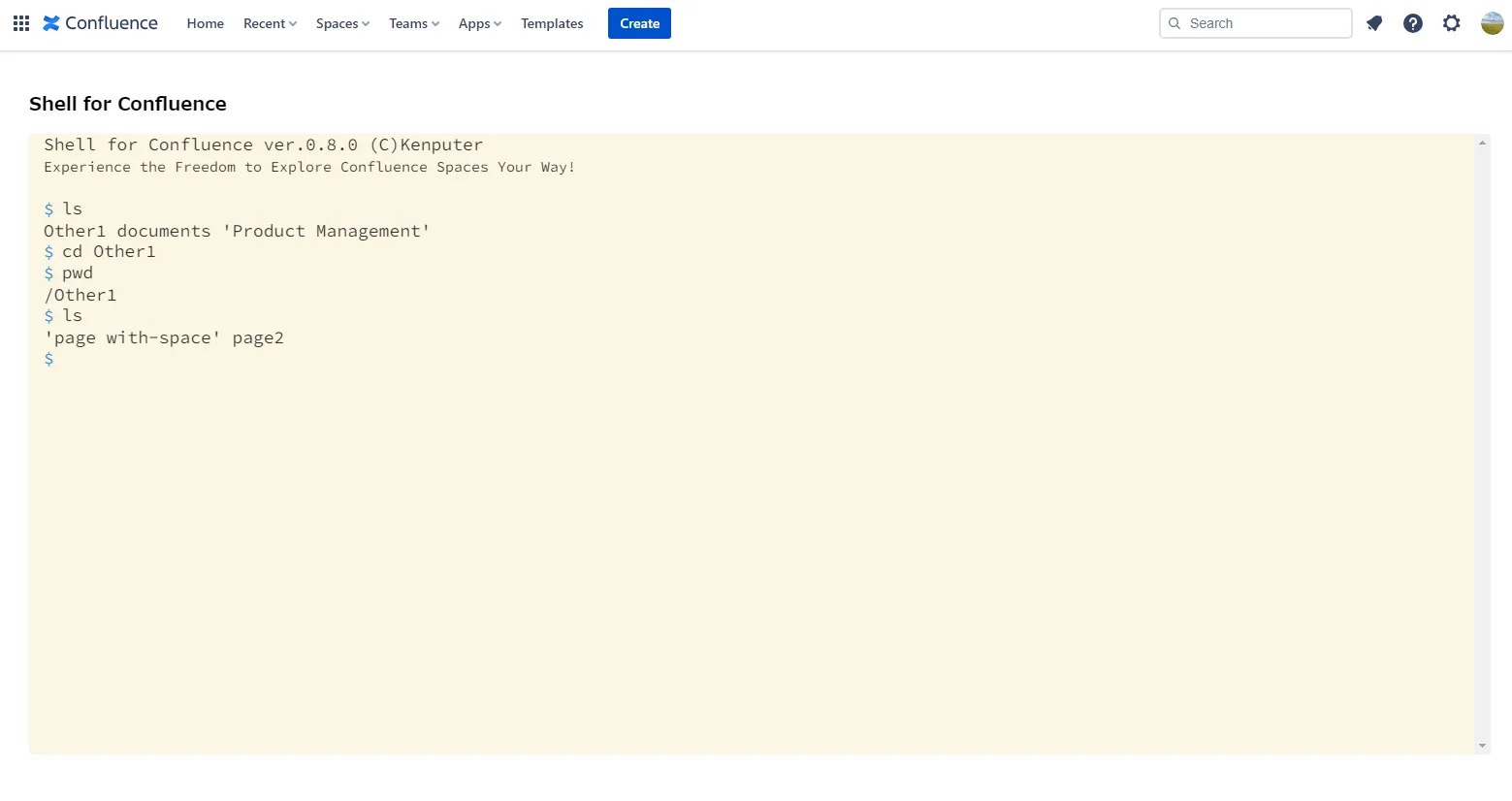Click the terminal scrollbar up arrow

tap(1482, 144)
